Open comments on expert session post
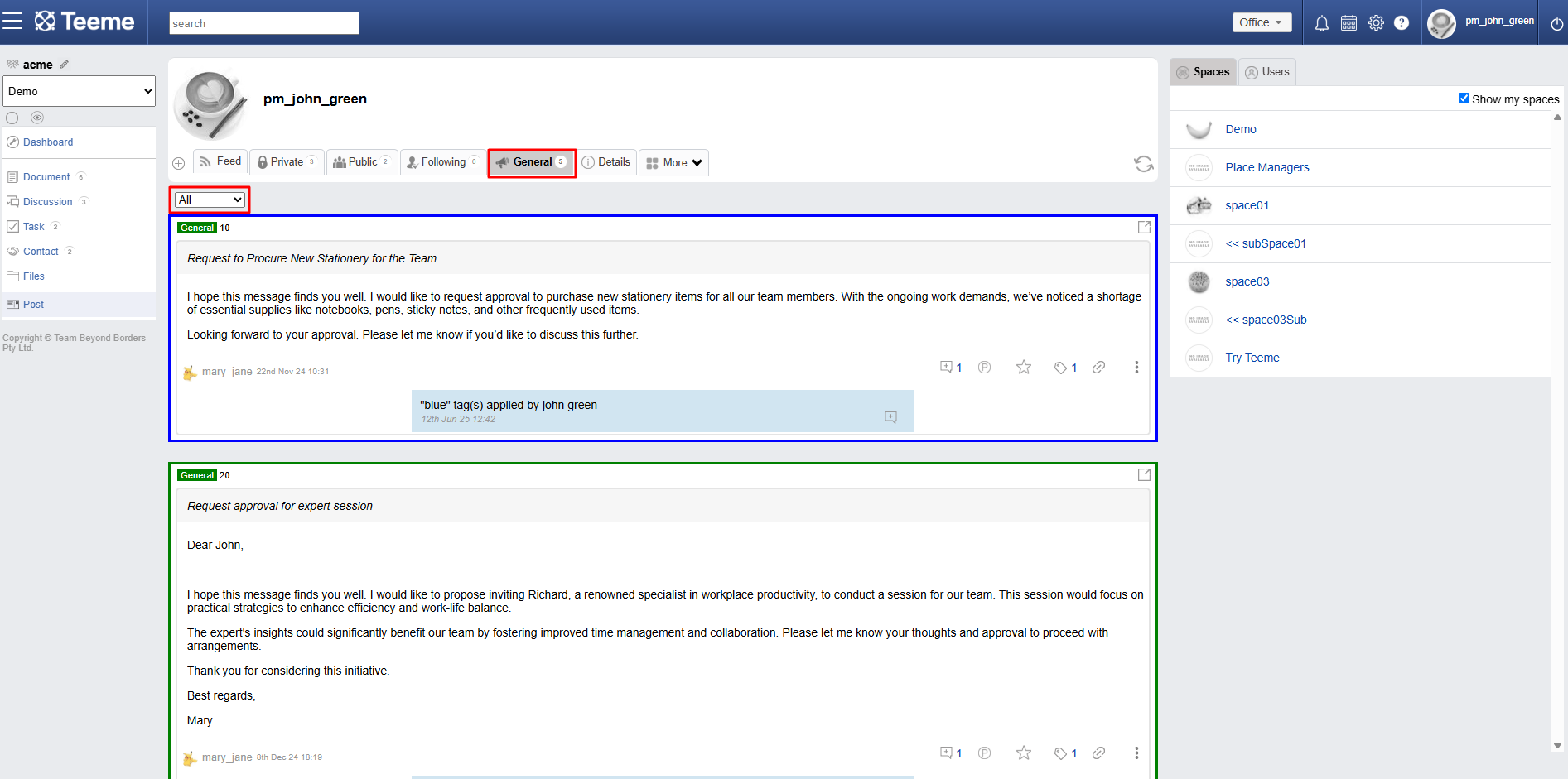Screen dimensions: 1568x779 pos(950,753)
